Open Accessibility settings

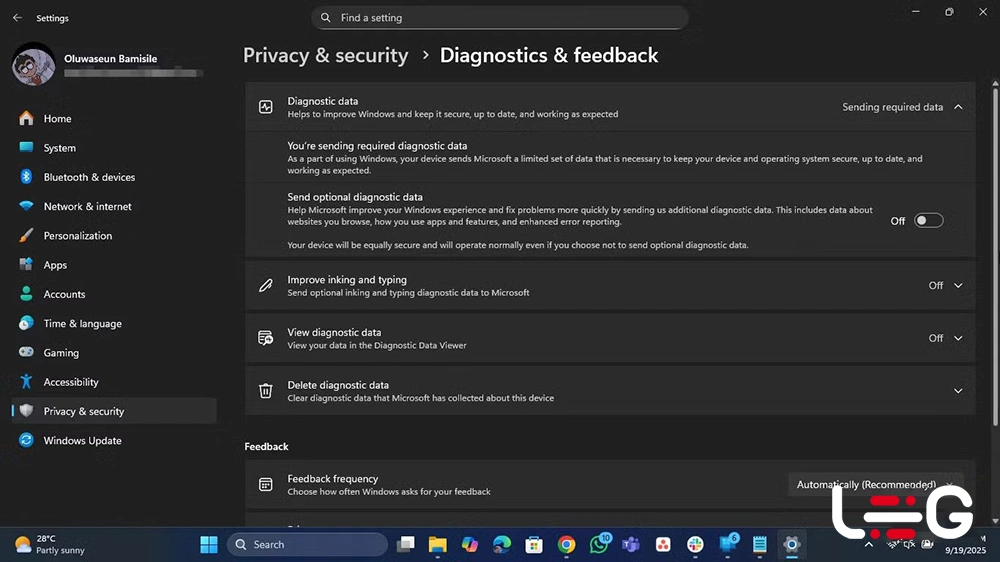[x=70, y=382]
